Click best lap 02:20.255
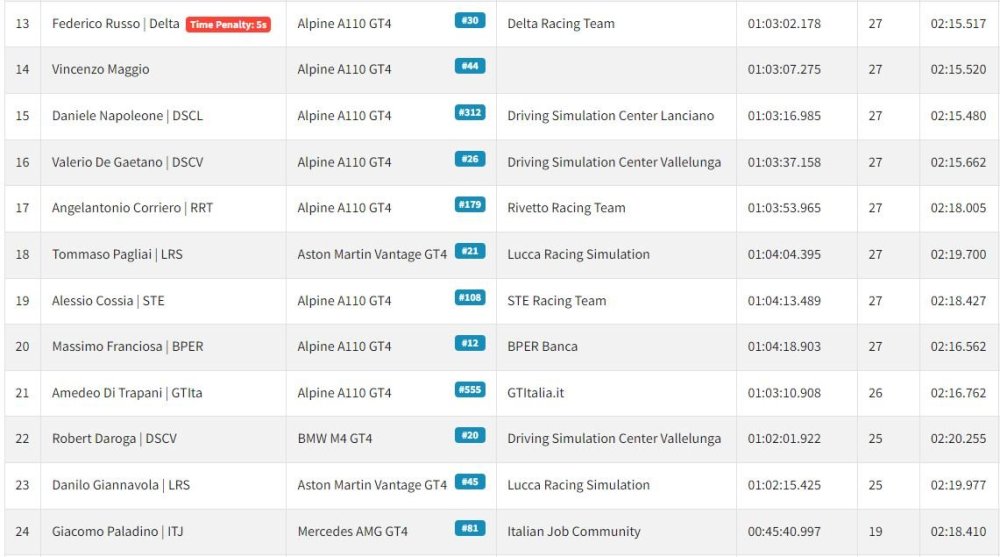 tap(958, 439)
